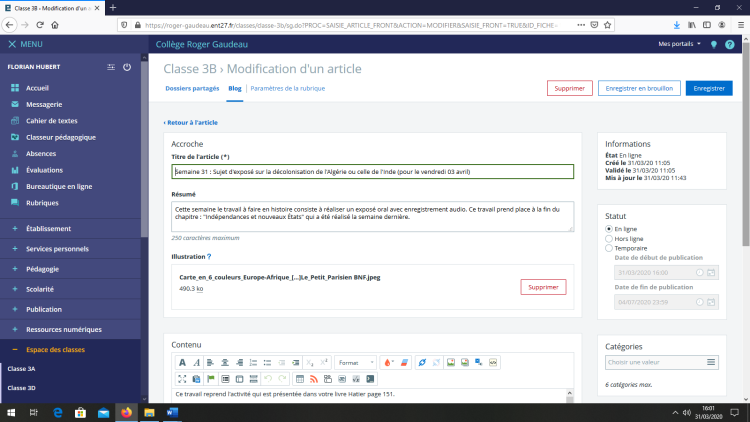This screenshot has height=422, width=750.
Task: Open Messagerie from the sidebar
Action: click(x=44, y=104)
